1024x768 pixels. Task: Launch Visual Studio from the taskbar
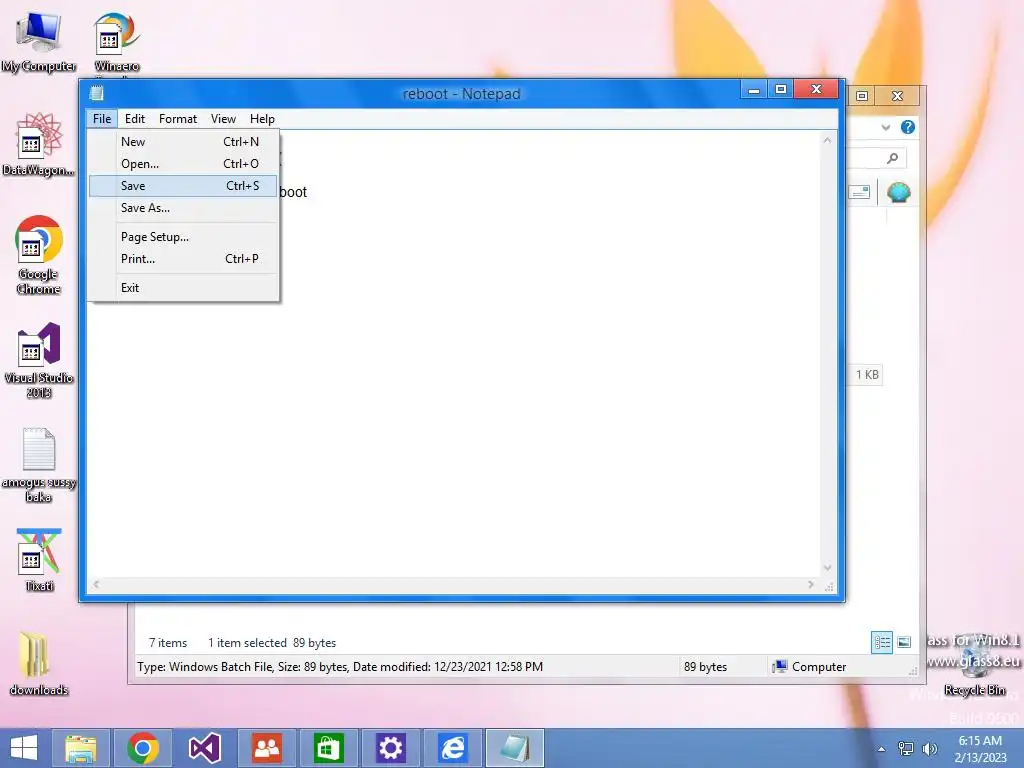[204, 748]
